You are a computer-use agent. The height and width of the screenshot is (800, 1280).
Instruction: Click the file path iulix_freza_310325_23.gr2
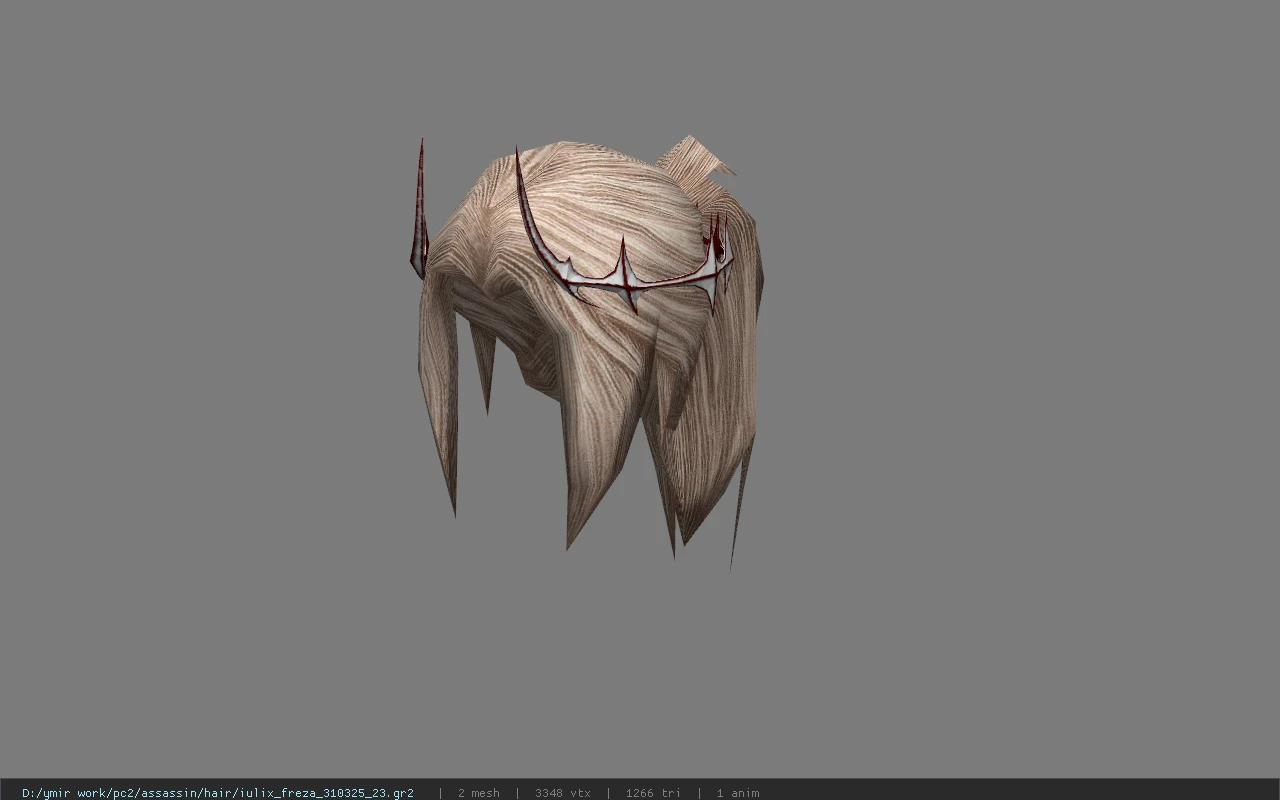click(218, 793)
